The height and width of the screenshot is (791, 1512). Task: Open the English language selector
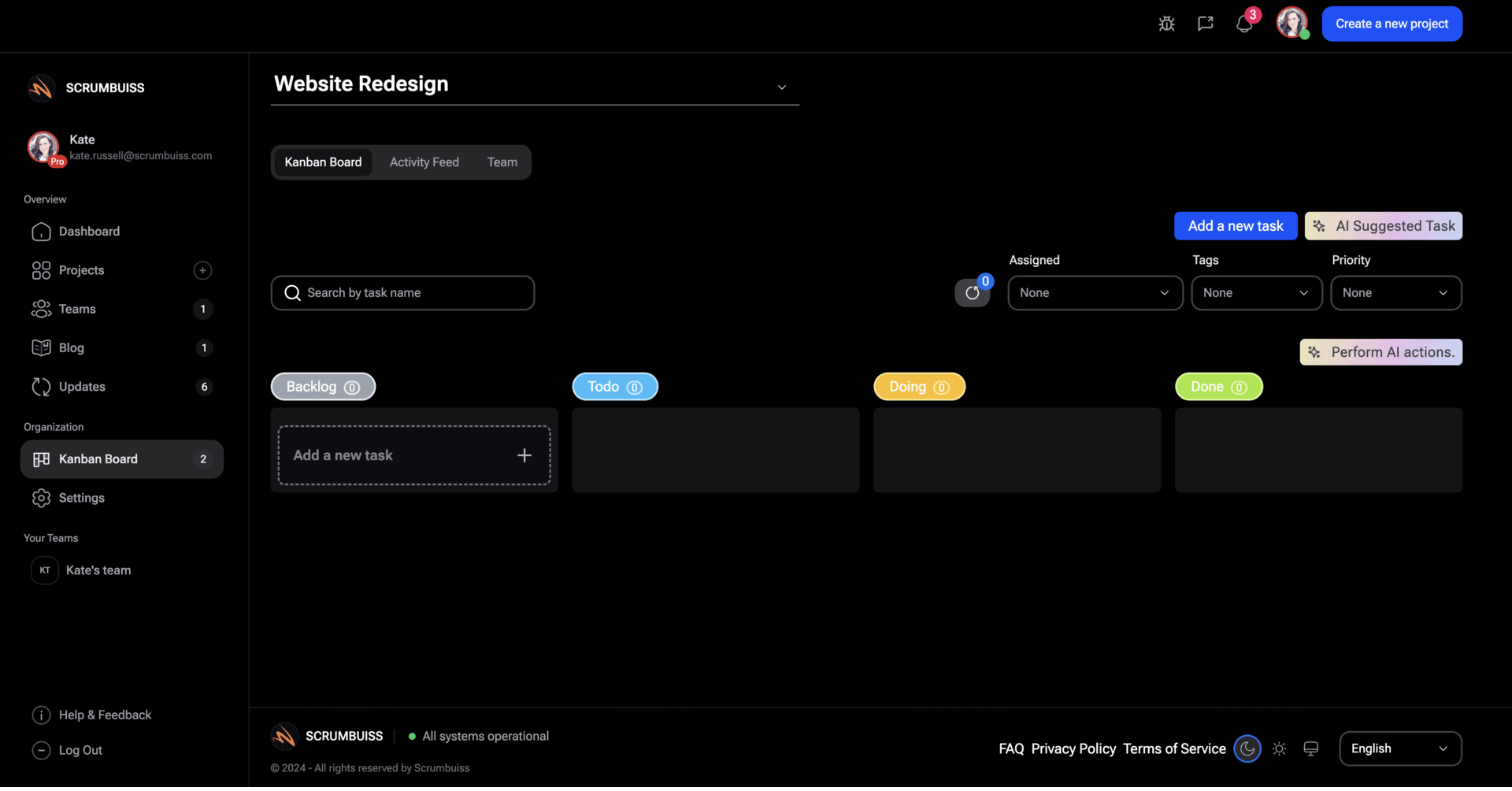click(1400, 748)
